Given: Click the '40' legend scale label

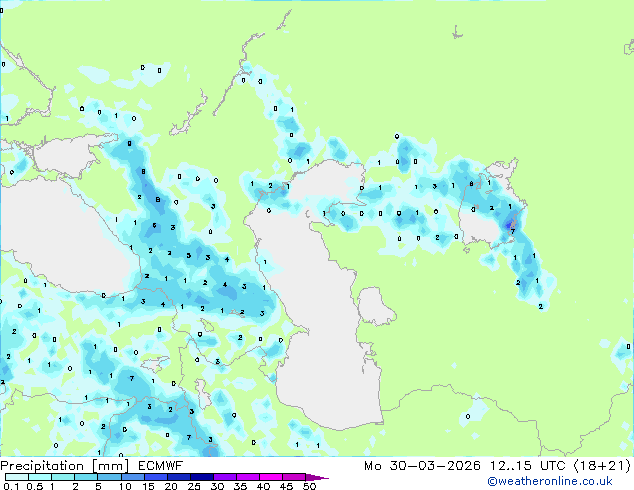Looking at the screenshot, I should pyautogui.click(x=263, y=486).
